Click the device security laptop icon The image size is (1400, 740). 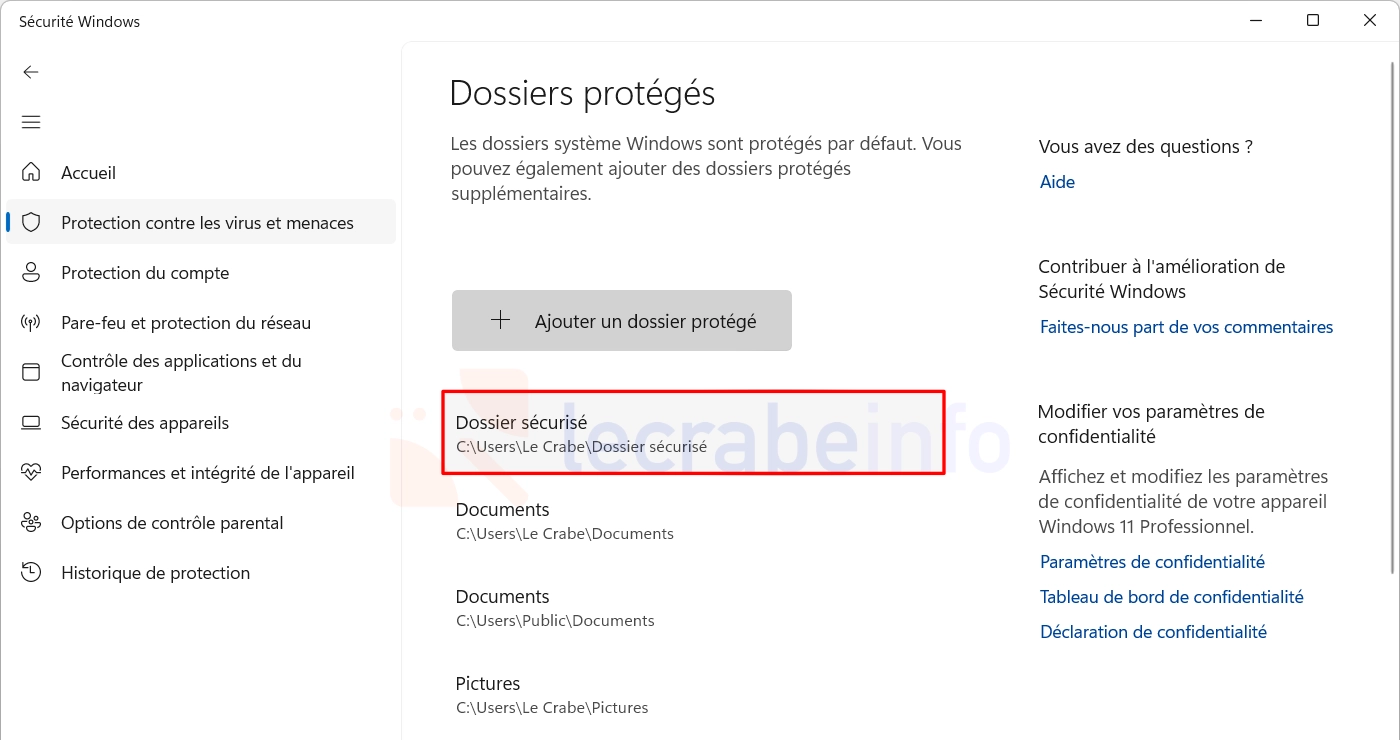(31, 422)
